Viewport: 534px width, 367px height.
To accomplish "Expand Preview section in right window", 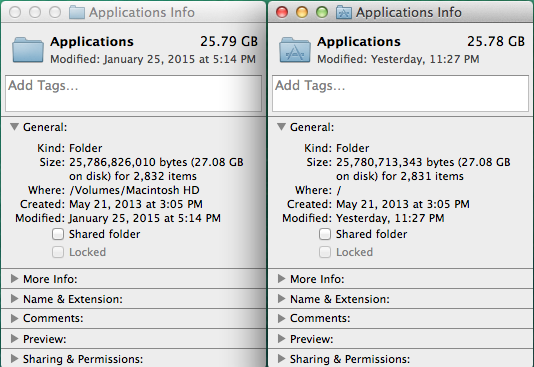I will pos(281,339).
